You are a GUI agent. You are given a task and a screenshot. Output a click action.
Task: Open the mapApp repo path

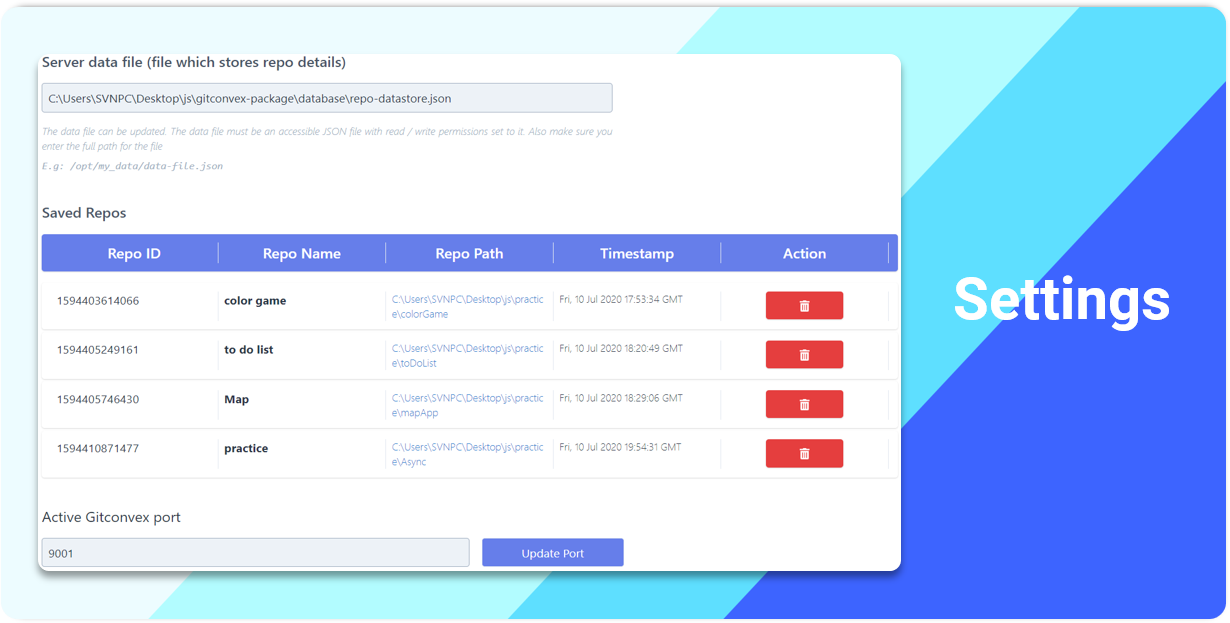tap(468, 405)
